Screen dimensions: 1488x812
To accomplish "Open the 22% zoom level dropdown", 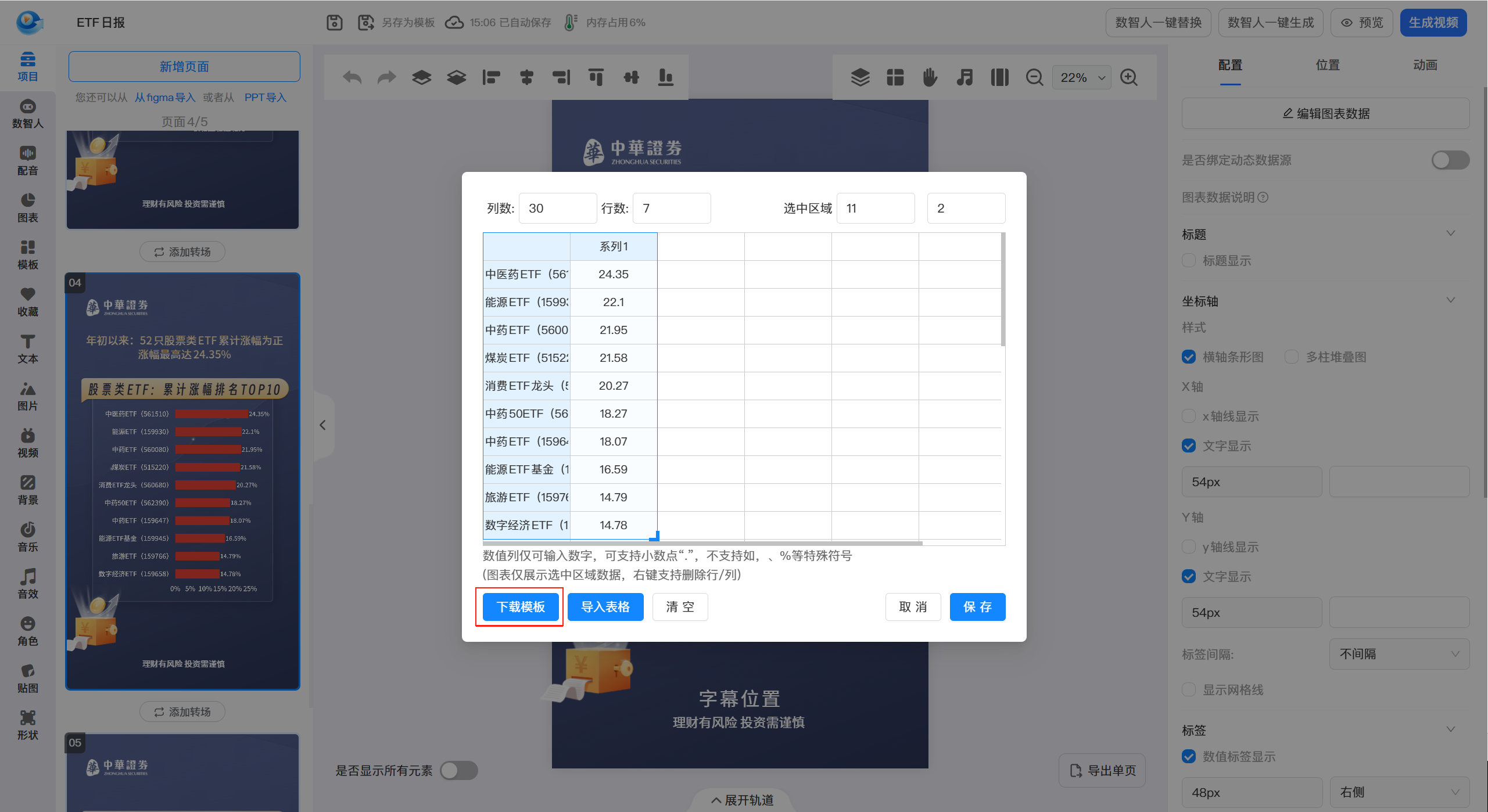I will pos(1082,77).
